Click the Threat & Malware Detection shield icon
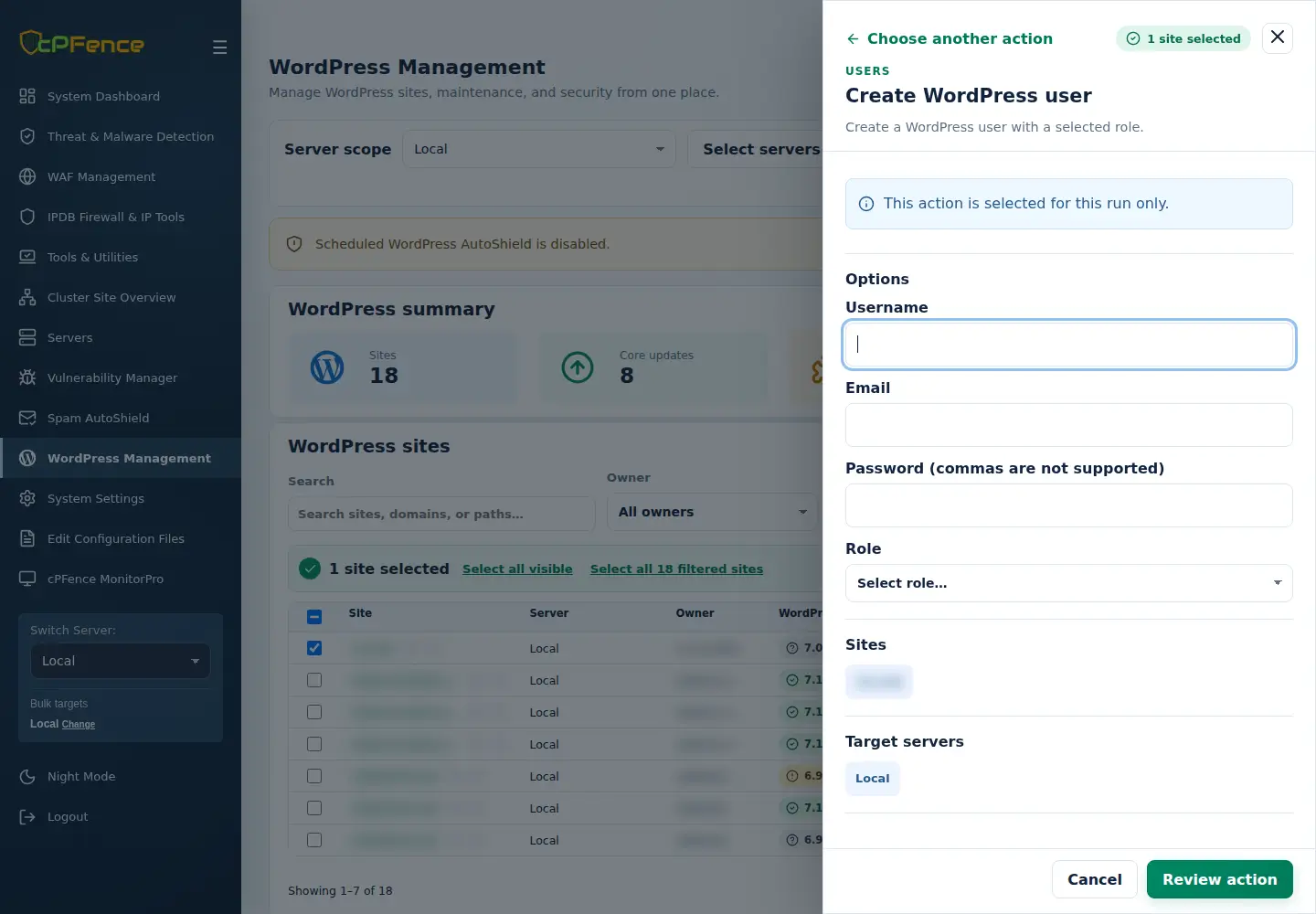This screenshot has width=1316, height=914. 27,136
